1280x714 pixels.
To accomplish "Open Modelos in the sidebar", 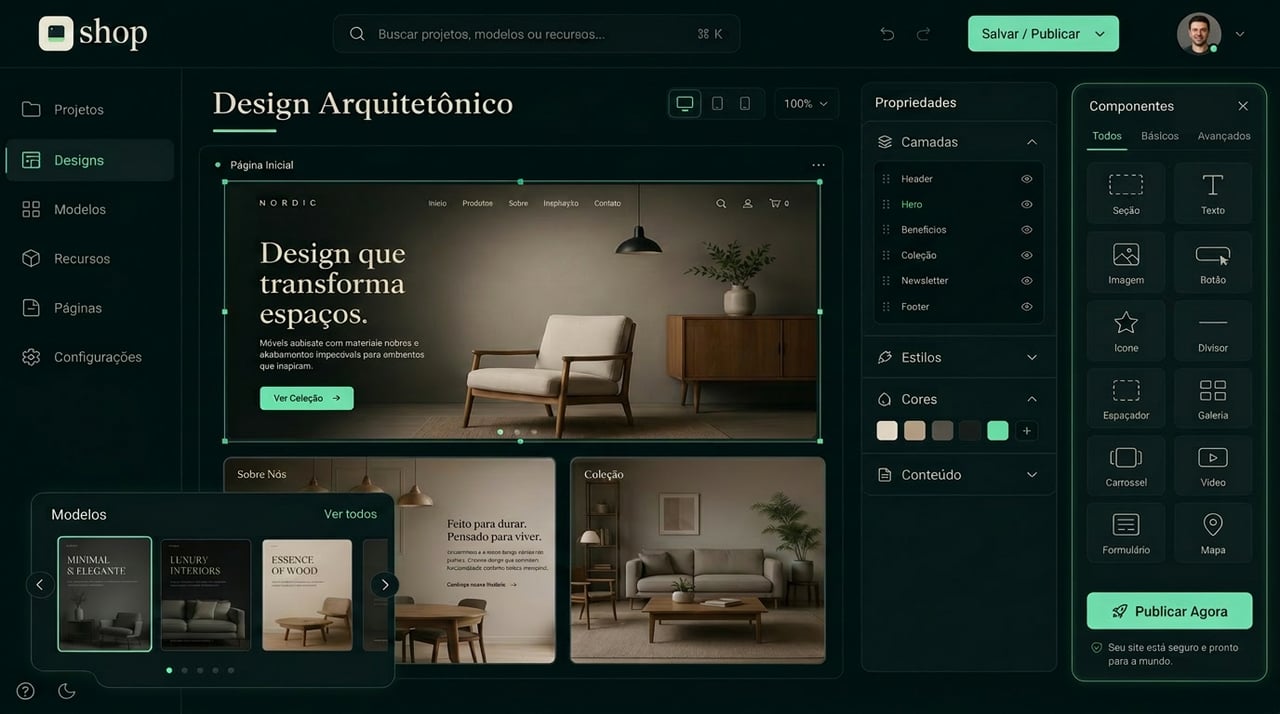I will 90,209.
